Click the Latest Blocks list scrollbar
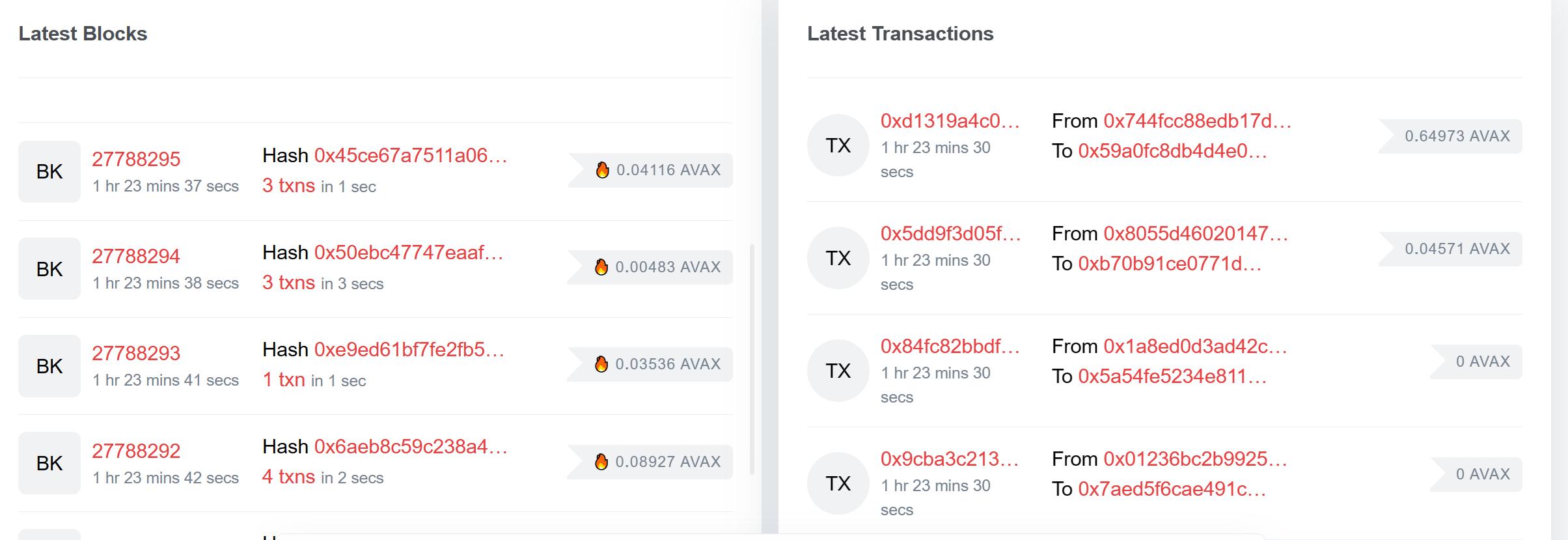Viewport: 1568px width, 540px height. tap(752, 358)
